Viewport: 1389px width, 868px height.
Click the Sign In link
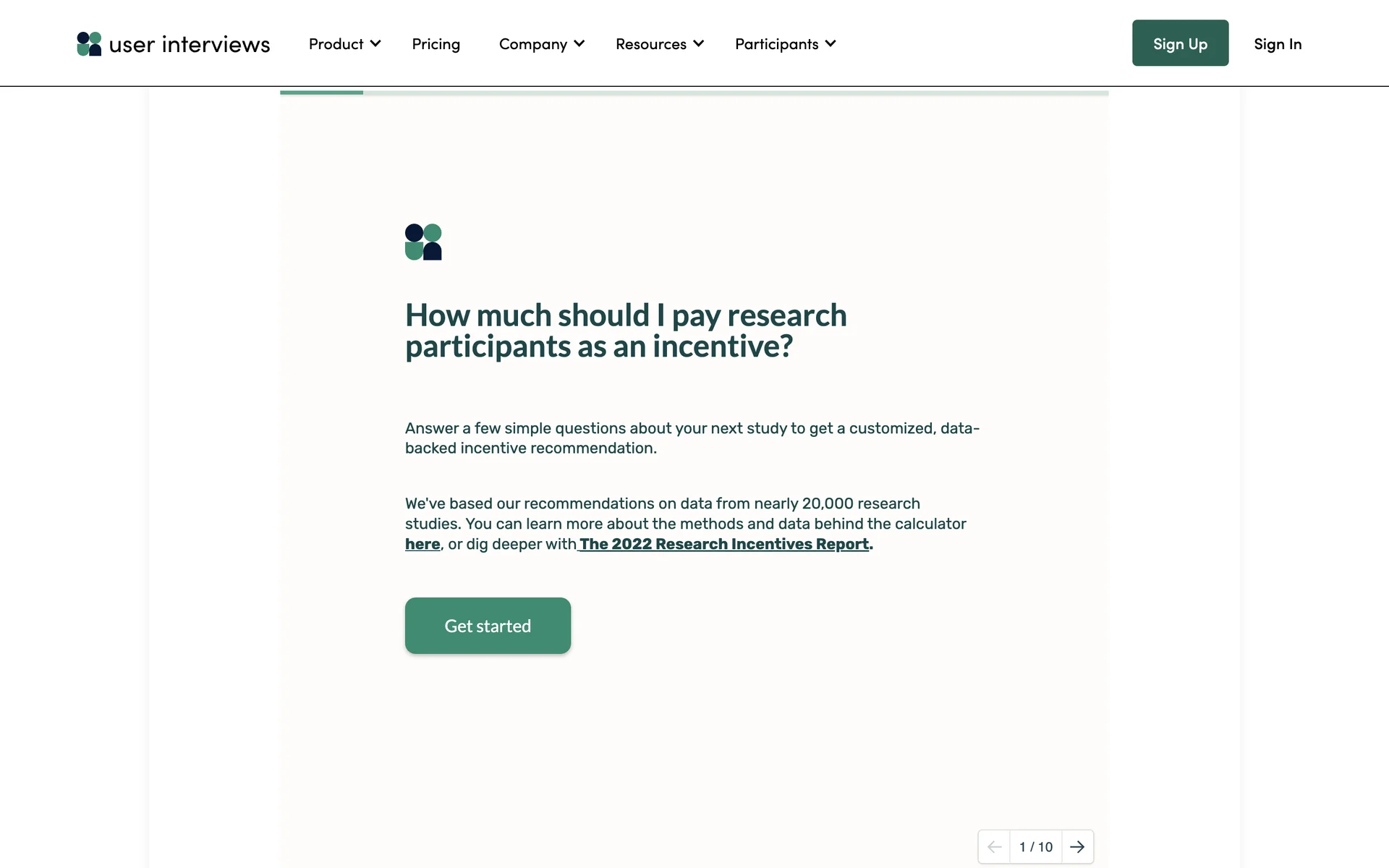(1278, 44)
